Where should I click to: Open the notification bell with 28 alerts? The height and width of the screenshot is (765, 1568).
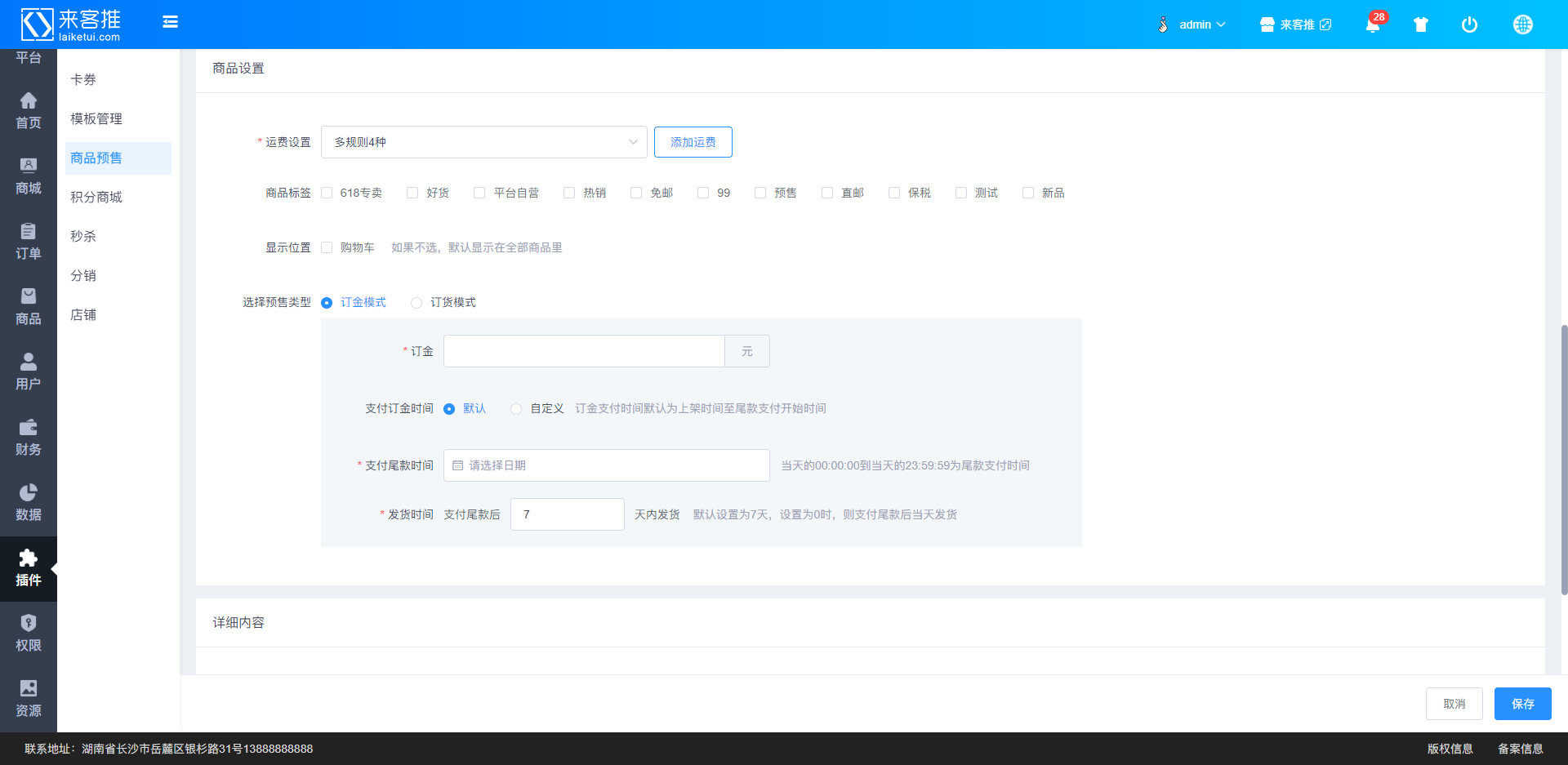pos(1373,24)
